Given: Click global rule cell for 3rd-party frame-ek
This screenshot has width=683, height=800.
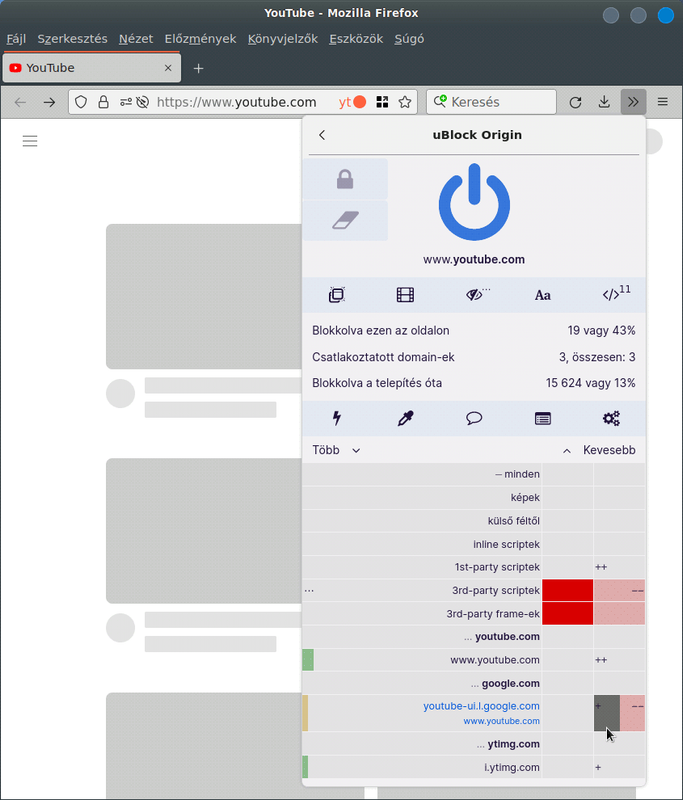Looking at the screenshot, I should (x=567, y=613).
